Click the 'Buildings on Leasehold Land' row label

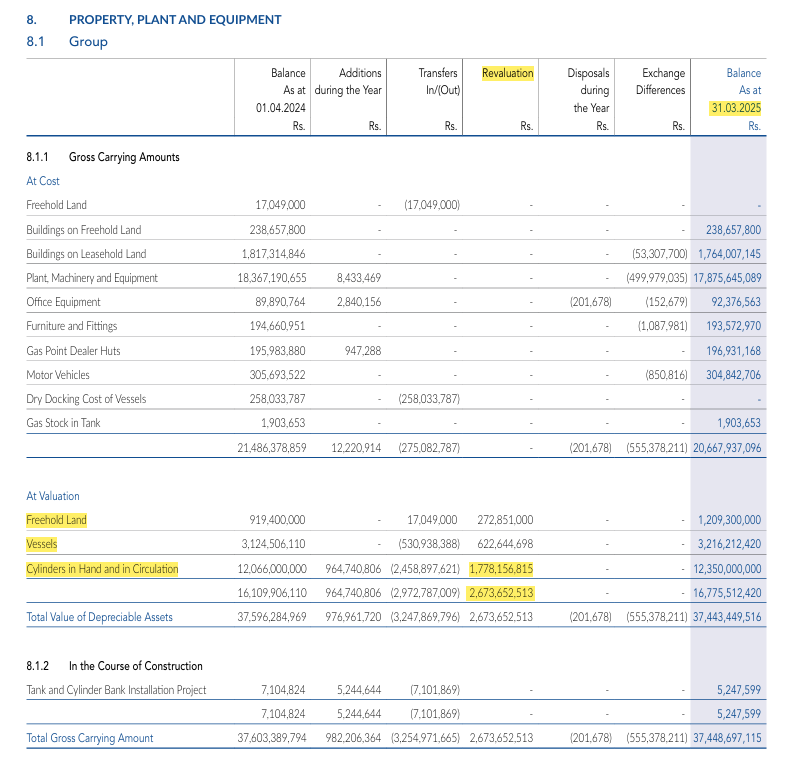[86, 254]
